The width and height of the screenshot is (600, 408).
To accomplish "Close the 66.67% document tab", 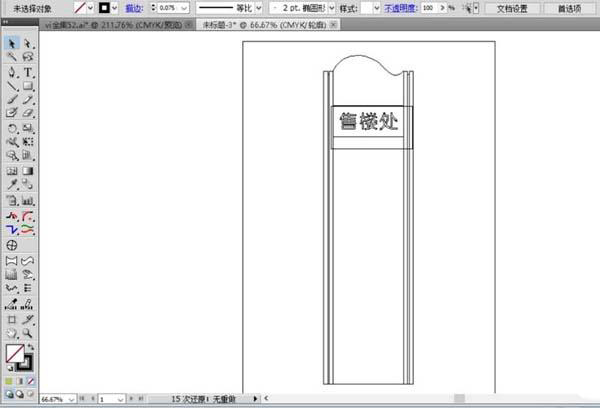I will 333,25.
